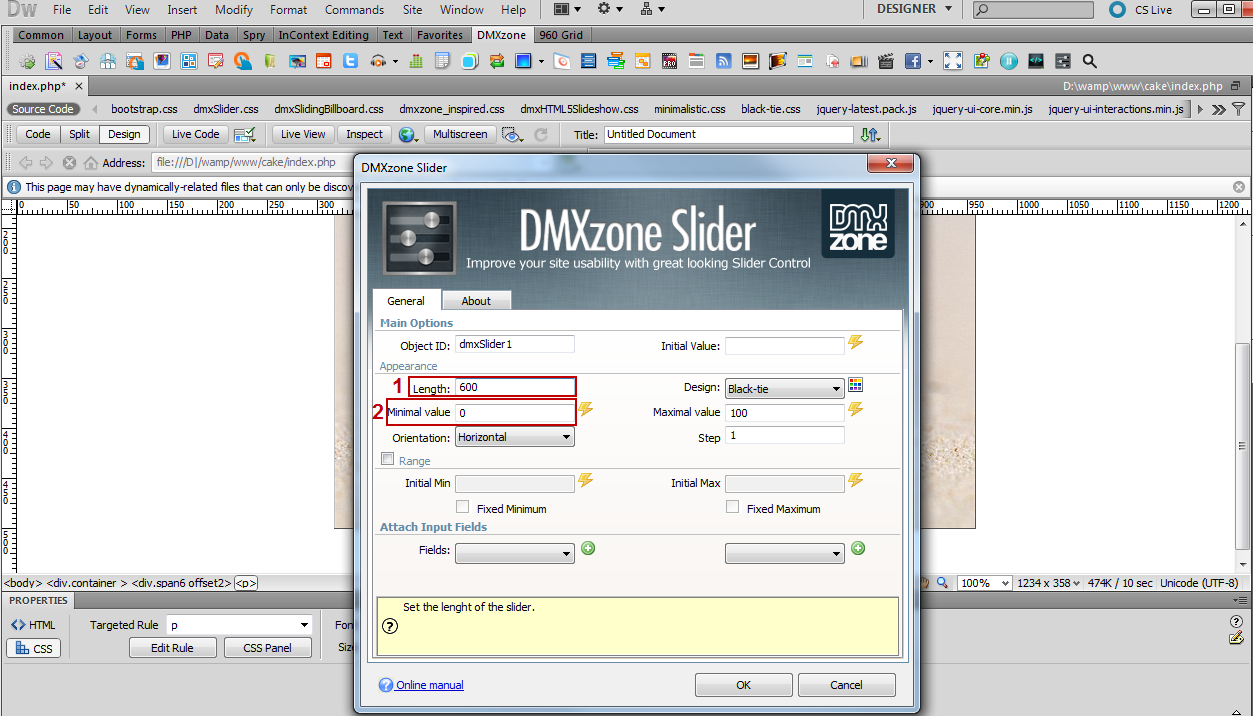Click the lightning icon beside Initial Max
The width and height of the screenshot is (1253, 716).
(x=855, y=481)
